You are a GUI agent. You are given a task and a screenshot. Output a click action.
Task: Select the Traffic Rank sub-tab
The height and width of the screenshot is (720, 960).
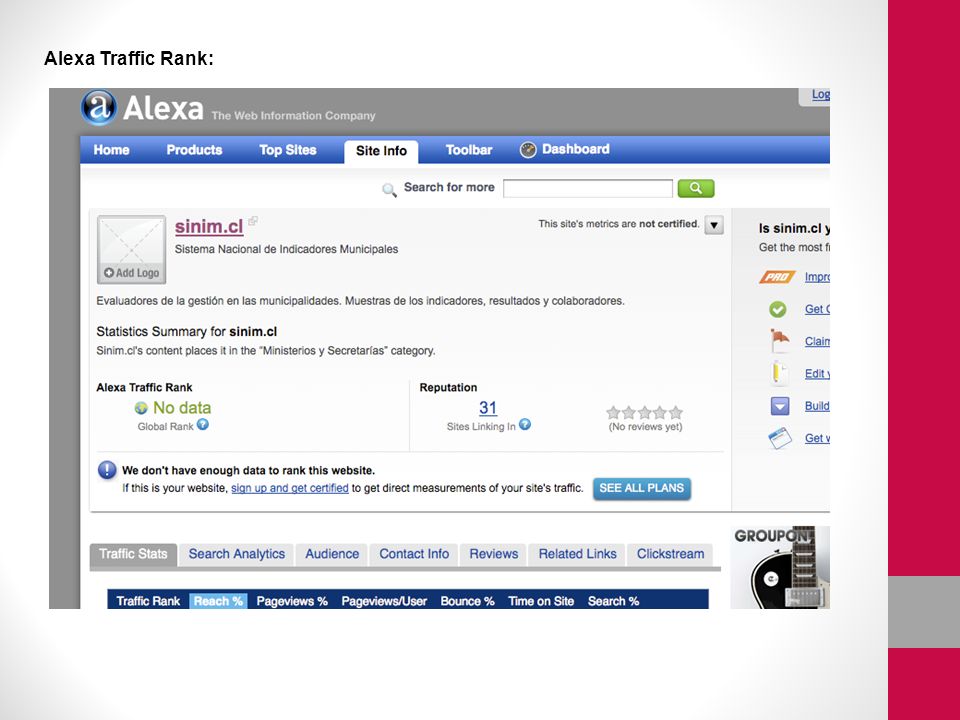pyautogui.click(x=148, y=601)
